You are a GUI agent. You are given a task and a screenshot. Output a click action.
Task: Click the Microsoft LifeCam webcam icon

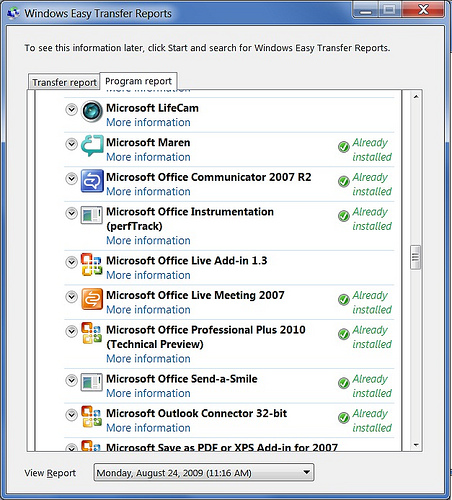pos(92,111)
